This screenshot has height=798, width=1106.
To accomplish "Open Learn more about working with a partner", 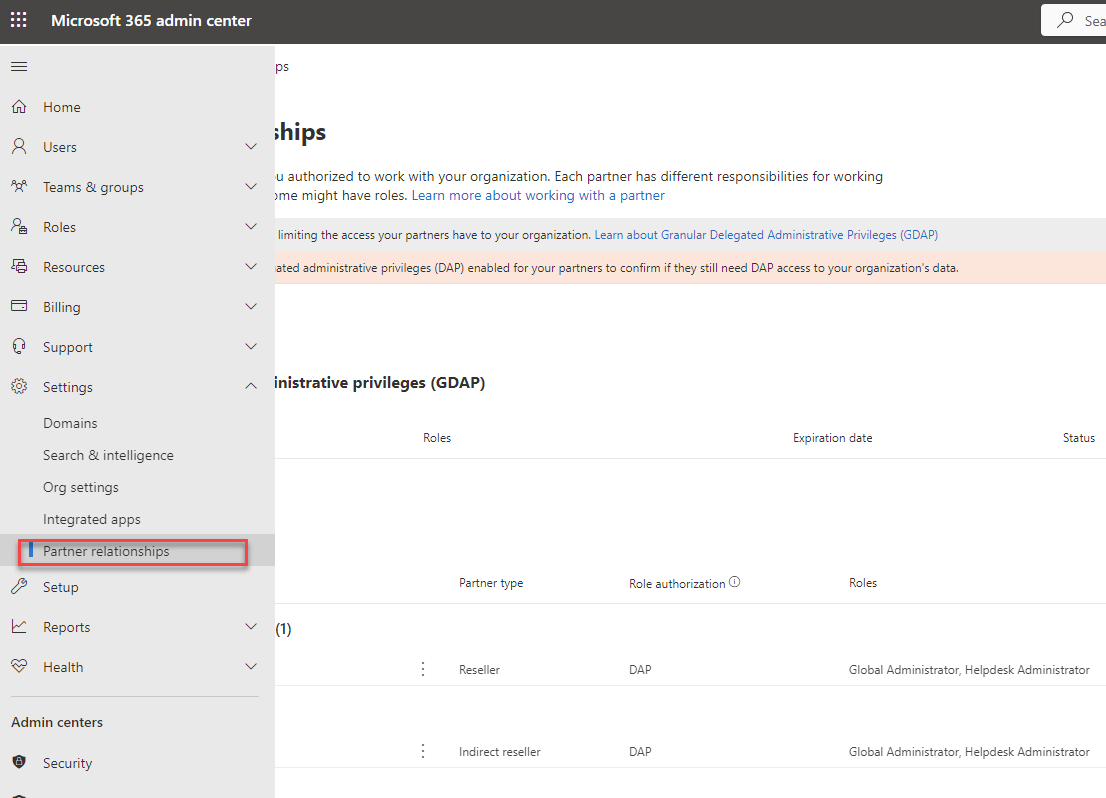I will pos(538,195).
